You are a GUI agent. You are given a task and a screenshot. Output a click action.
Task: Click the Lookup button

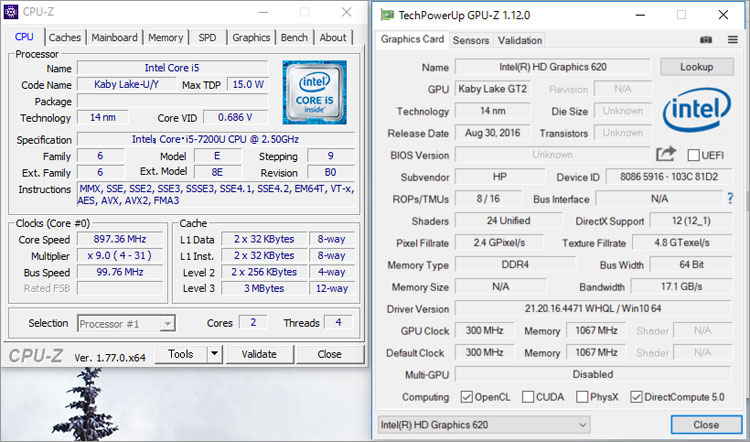pyautogui.click(x=696, y=67)
